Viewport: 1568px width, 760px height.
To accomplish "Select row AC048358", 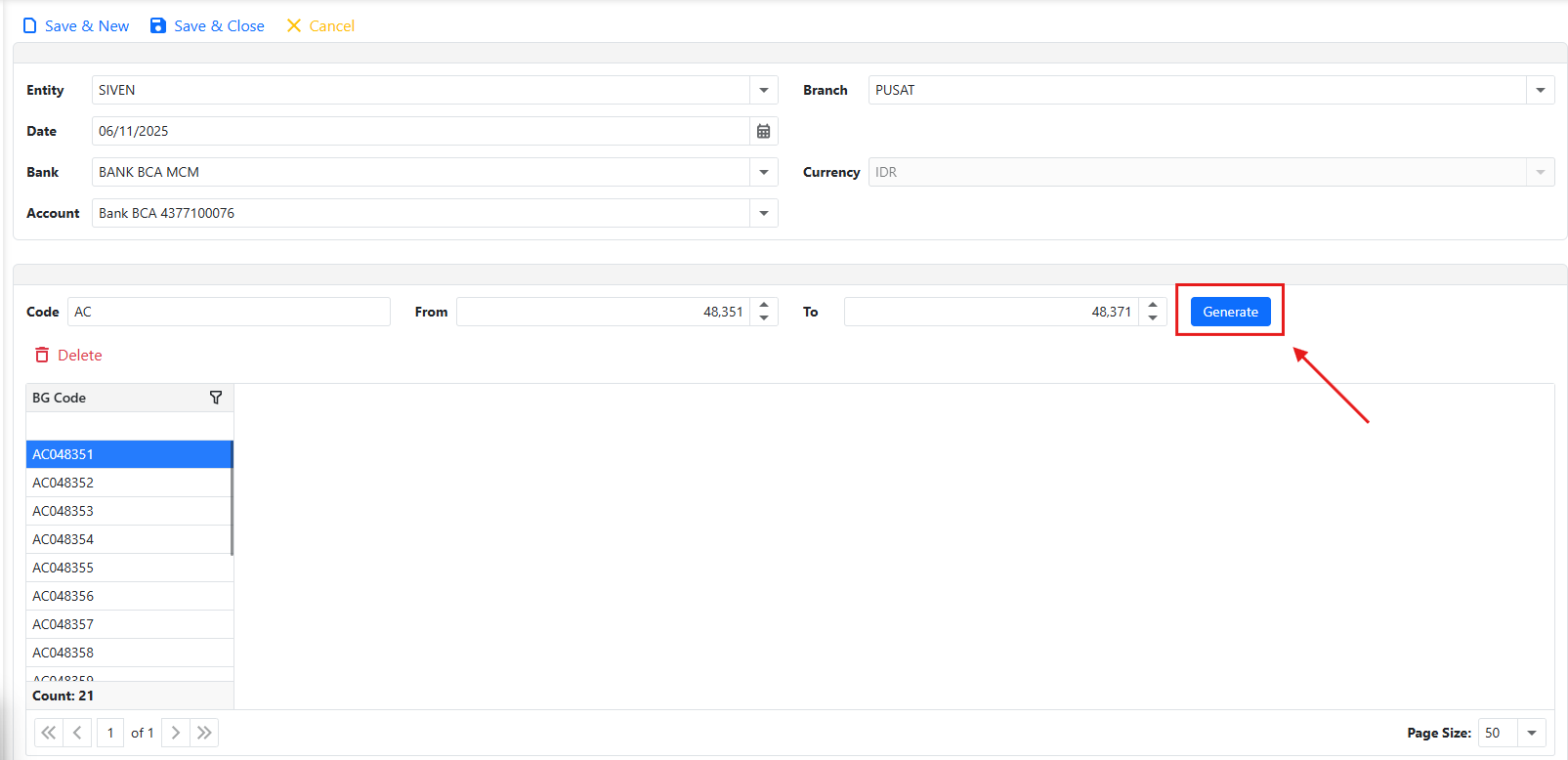I will tap(129, 653).
